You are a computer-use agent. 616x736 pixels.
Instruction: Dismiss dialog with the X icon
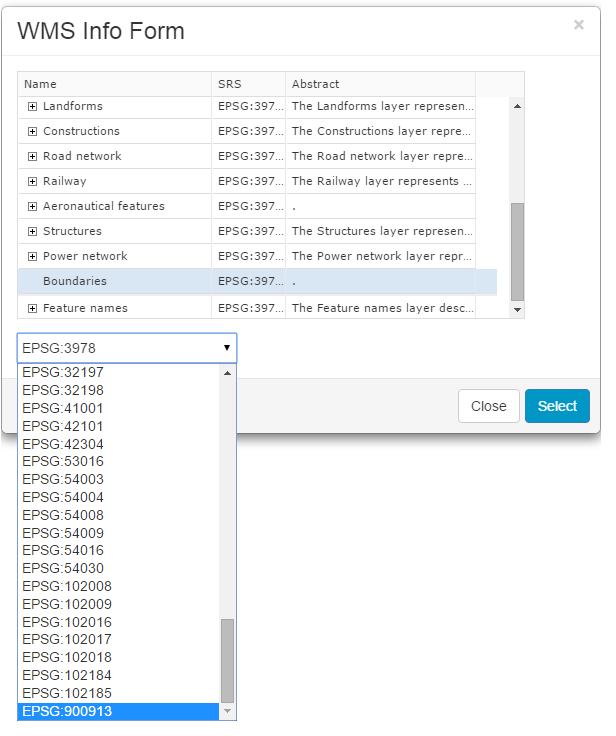coord(578,24)
